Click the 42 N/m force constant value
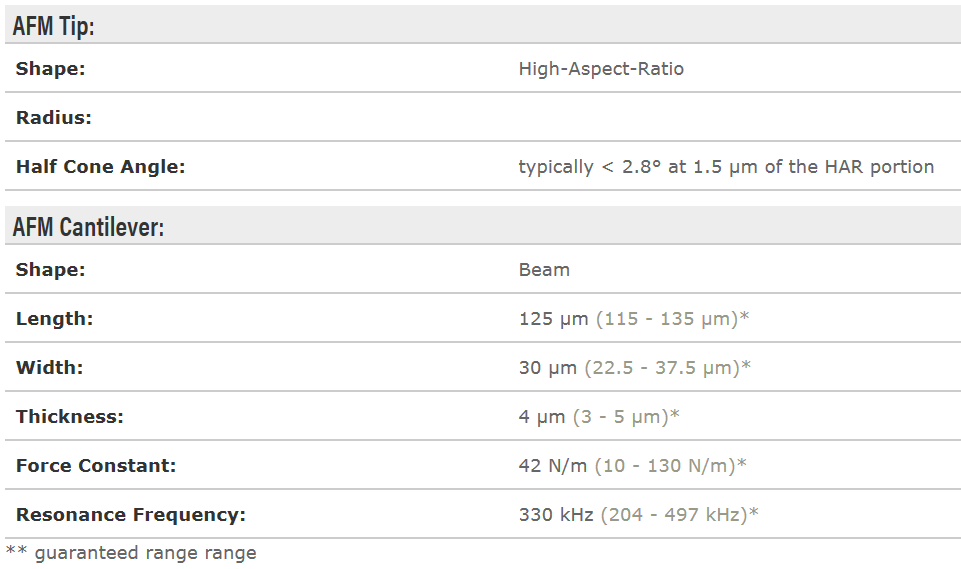This screenshot has height=569, width=961. coord(554,466)
